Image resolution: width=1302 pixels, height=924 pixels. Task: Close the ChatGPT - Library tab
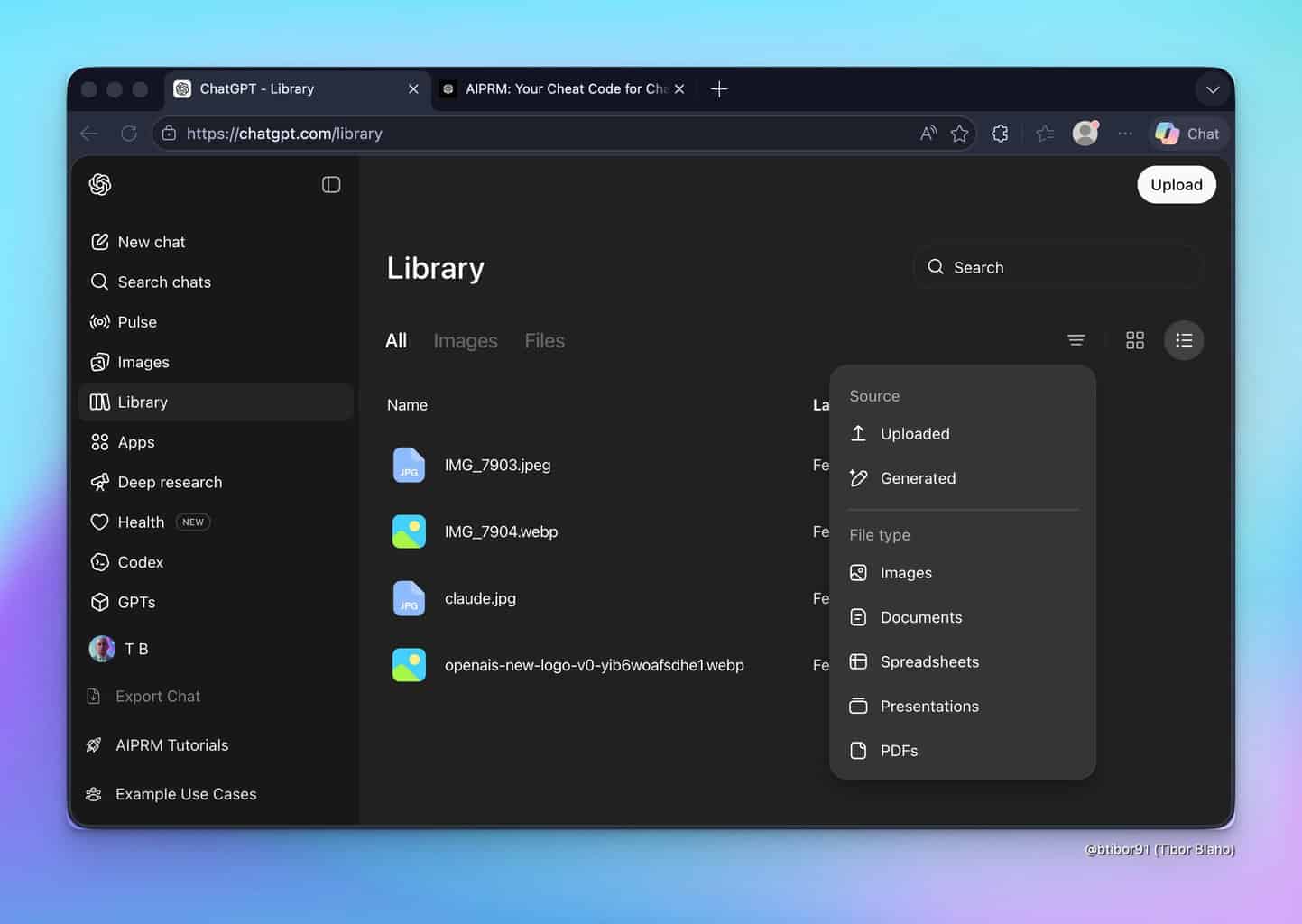[x=413, y=88]
